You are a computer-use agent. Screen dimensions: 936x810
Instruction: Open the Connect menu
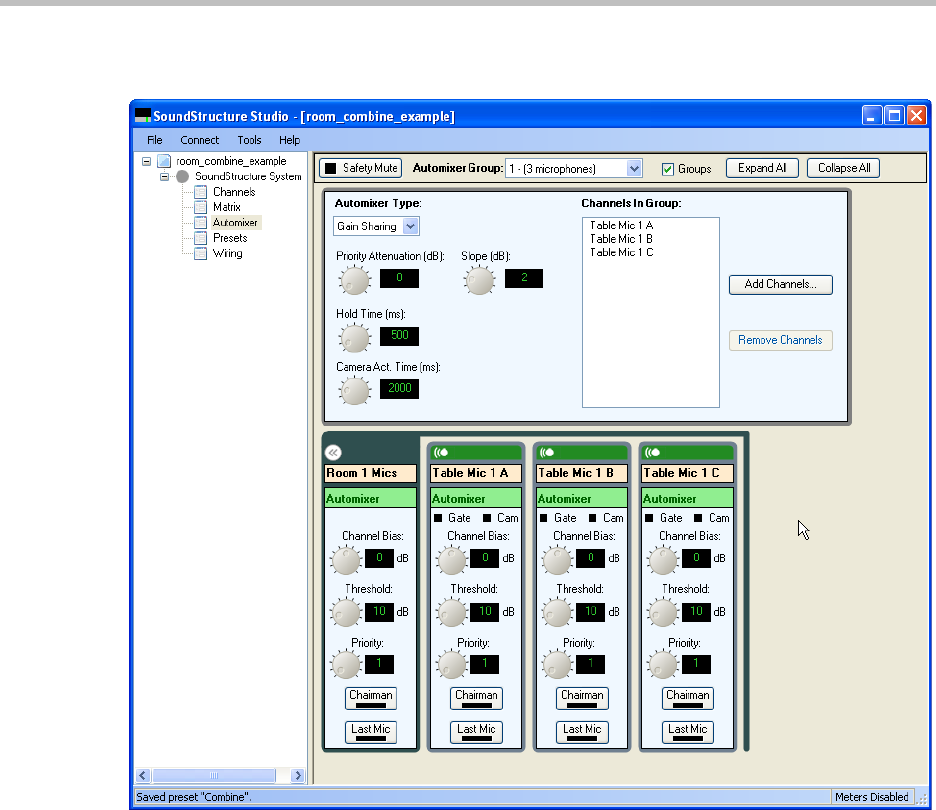tap(200, 140)
